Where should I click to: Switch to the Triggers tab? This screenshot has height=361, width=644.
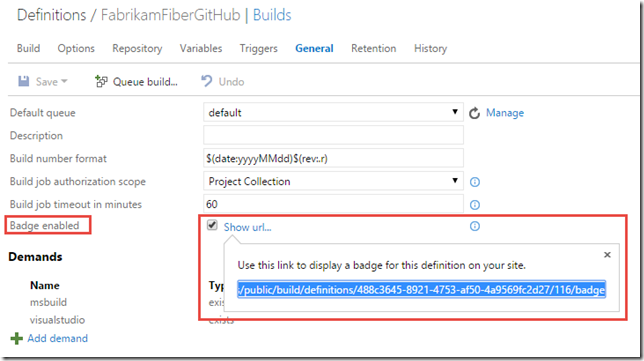(259, 48)
